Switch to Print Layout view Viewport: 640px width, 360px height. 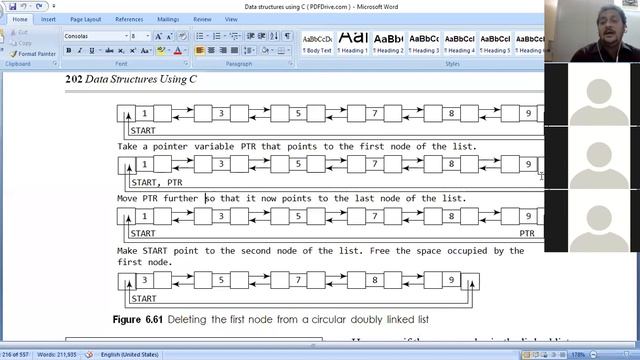[x=526, y=355]
